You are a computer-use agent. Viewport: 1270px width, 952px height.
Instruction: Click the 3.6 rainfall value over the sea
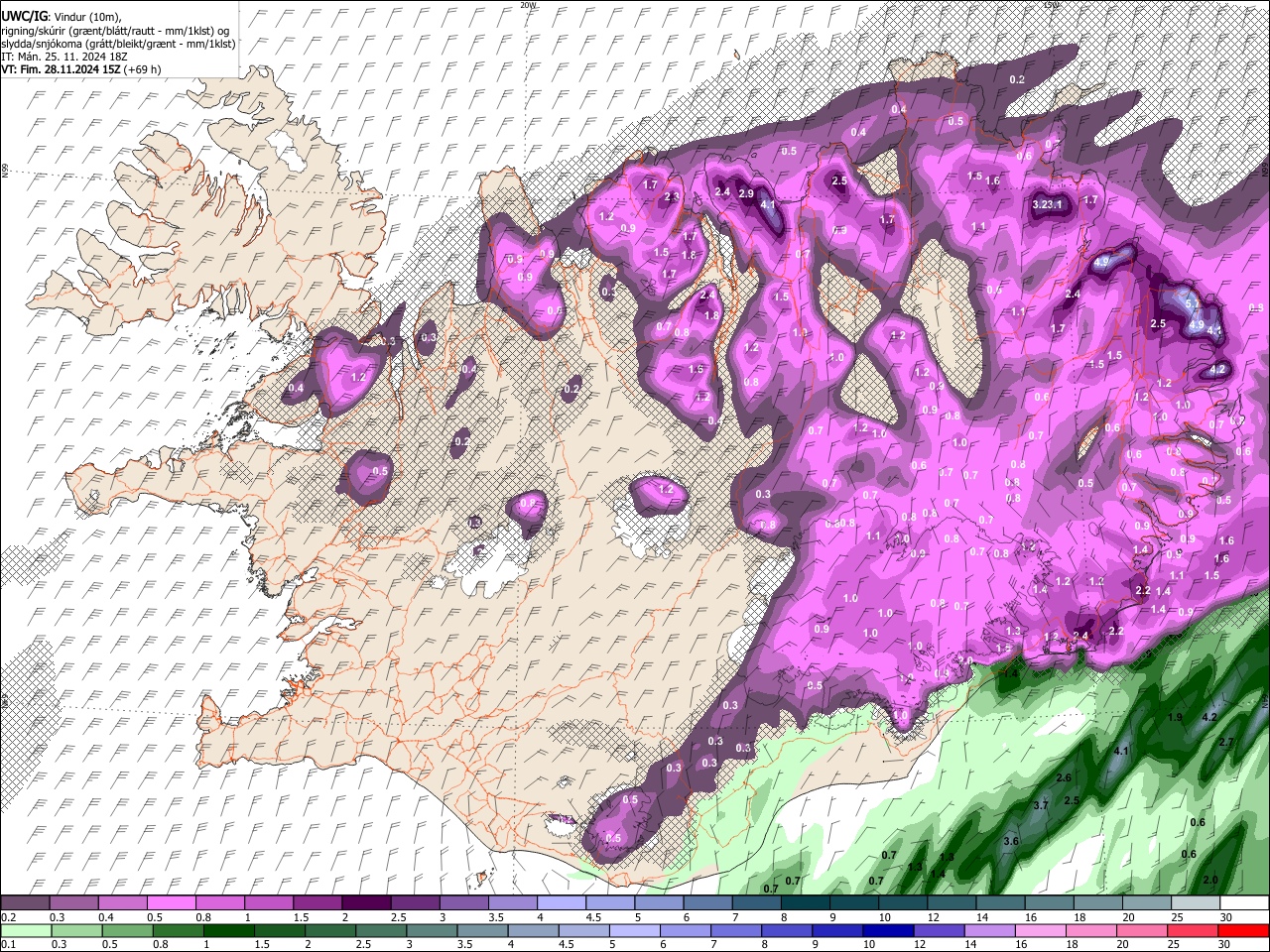point(1011,841)
